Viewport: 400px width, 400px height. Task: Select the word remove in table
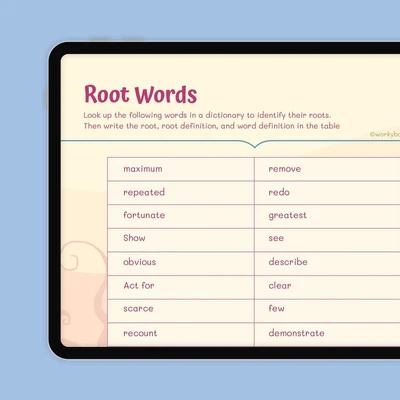[285, 169]
